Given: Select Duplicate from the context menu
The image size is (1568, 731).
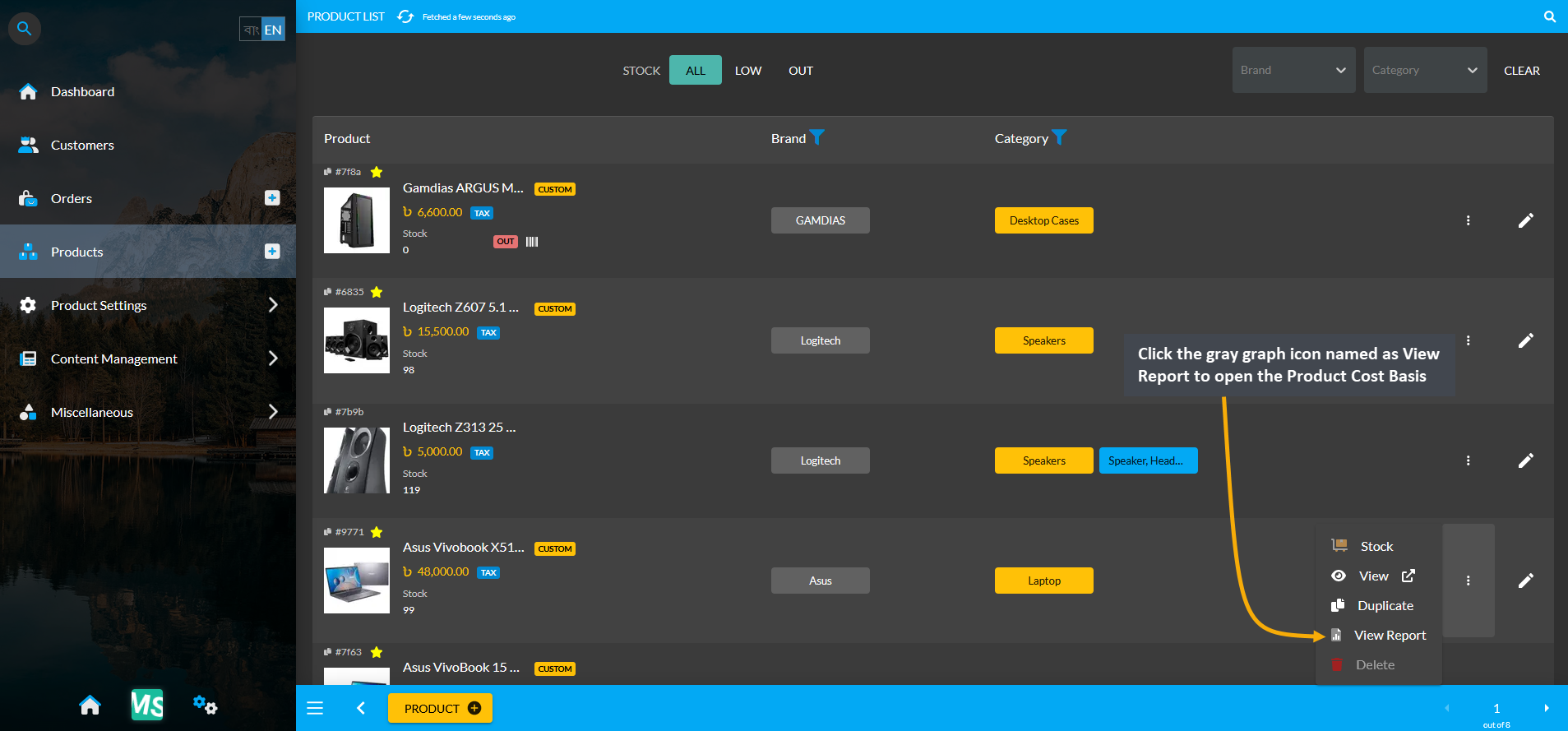Looking at the screenshot, I should [1378, 605].
